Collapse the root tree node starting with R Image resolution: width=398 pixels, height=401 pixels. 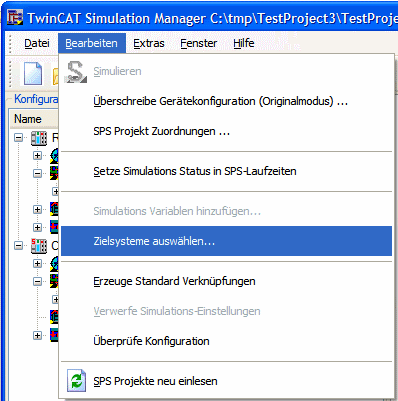(x=19, y=137)
